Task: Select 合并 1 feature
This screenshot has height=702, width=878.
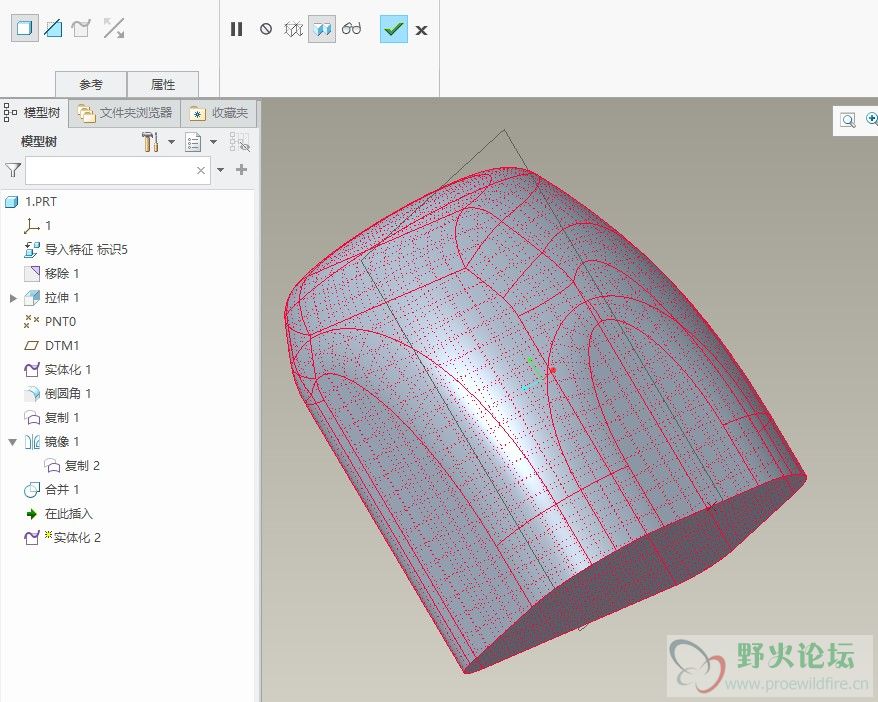Action: 62,490
